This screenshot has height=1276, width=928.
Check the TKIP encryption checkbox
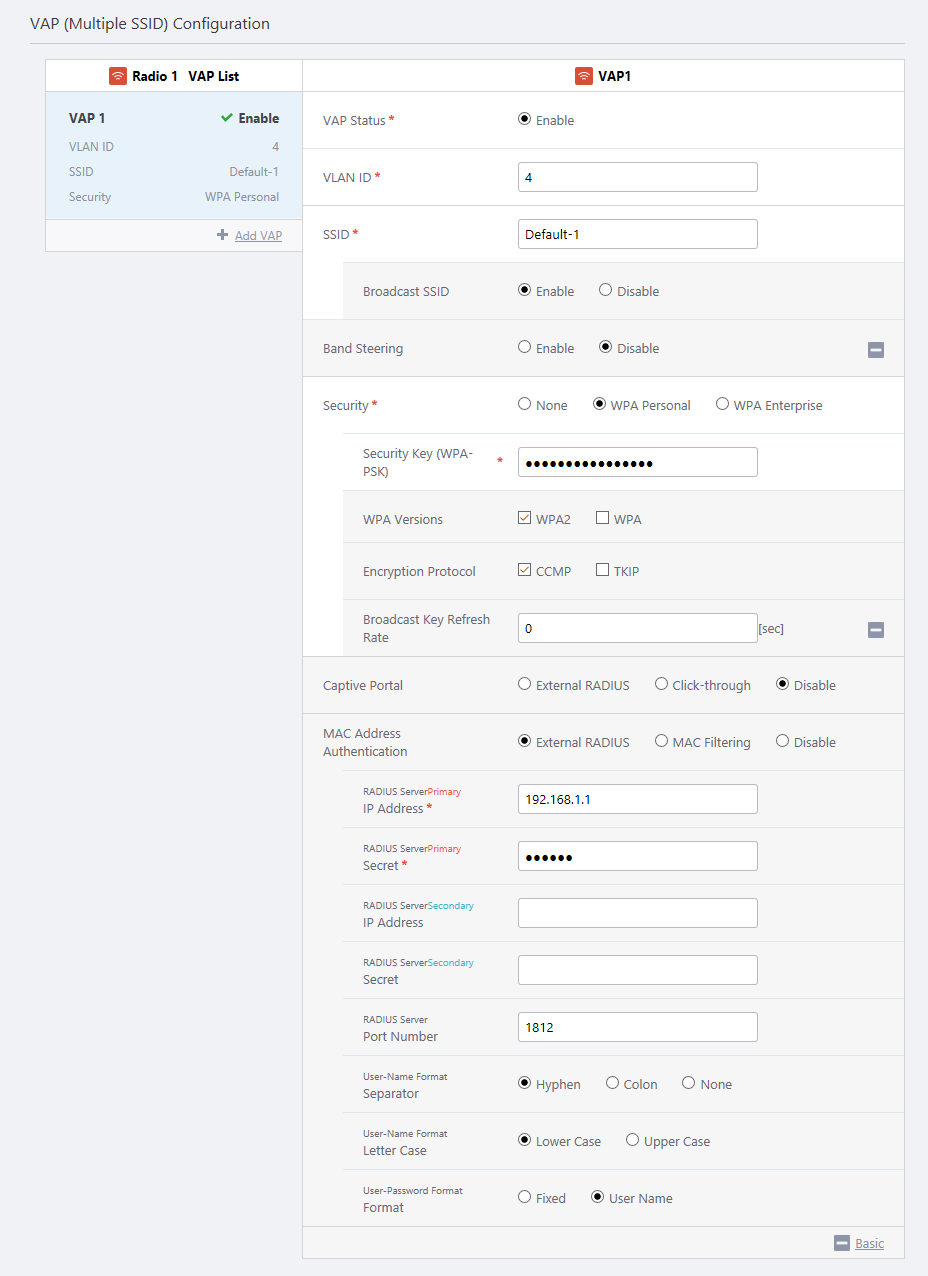[602, 571]
